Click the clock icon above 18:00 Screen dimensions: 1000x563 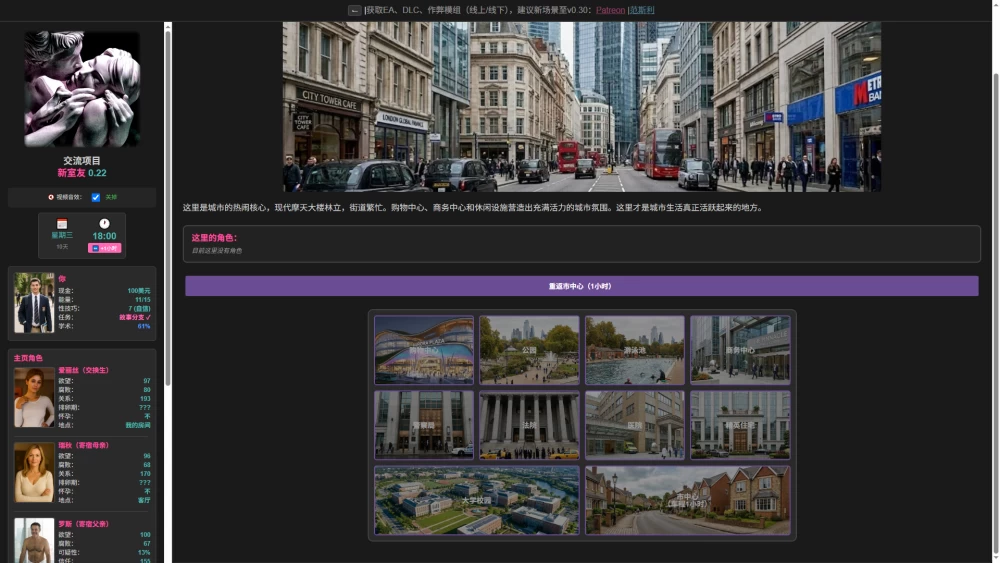[104, 224]
